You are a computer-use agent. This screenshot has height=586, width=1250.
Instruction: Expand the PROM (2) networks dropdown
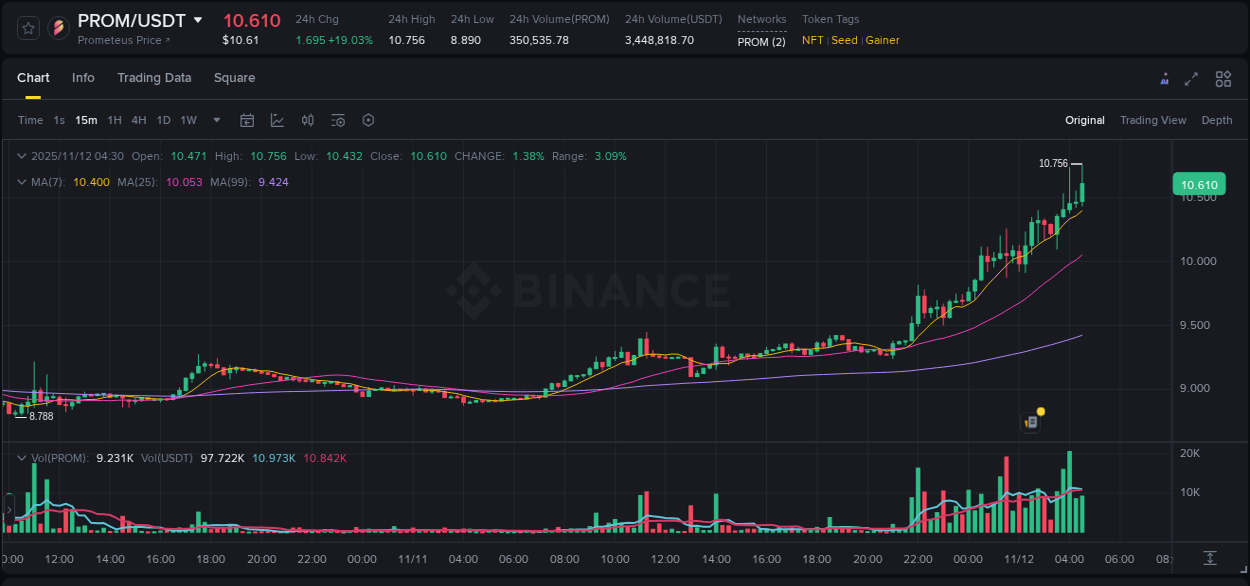761,41
